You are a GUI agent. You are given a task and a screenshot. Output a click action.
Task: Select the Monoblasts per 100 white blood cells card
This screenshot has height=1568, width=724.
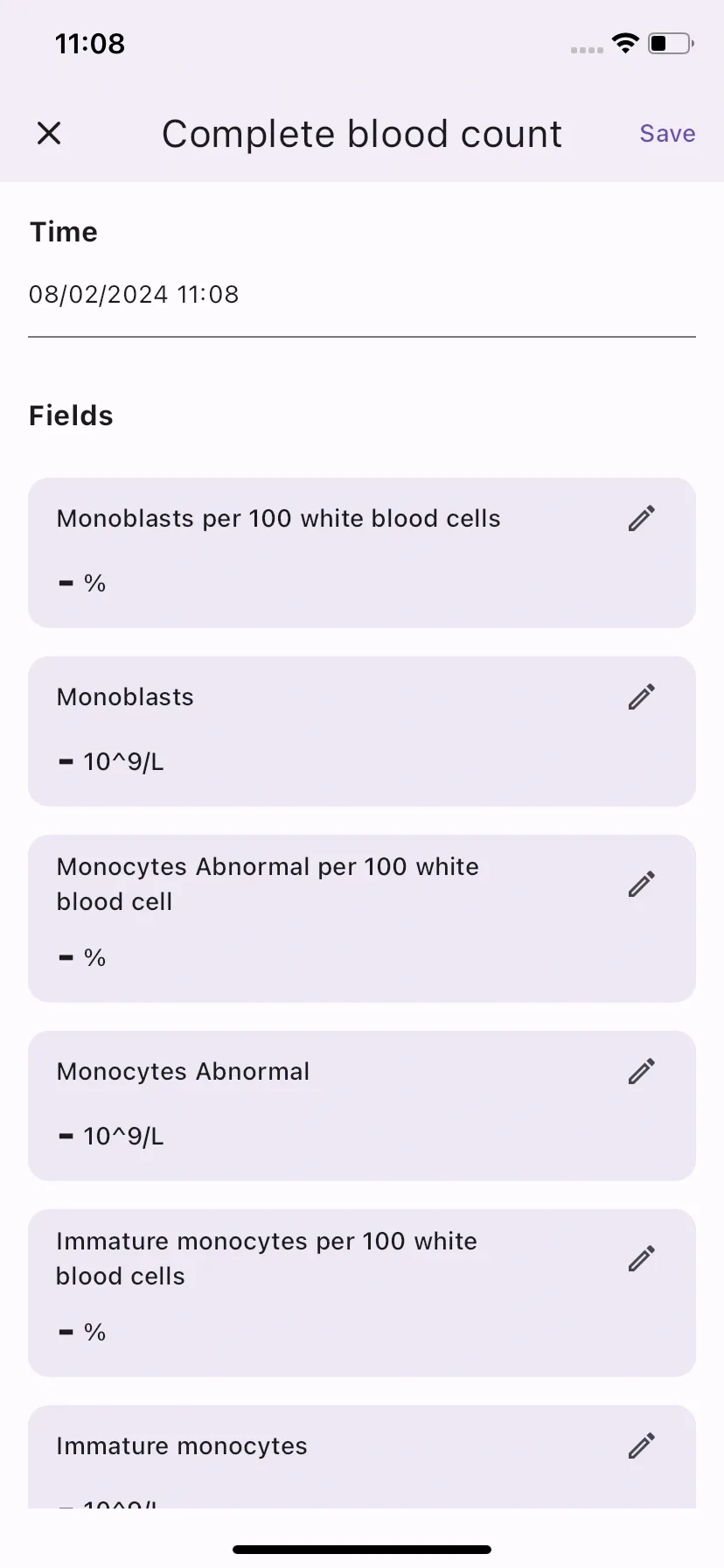coord(362,553)
